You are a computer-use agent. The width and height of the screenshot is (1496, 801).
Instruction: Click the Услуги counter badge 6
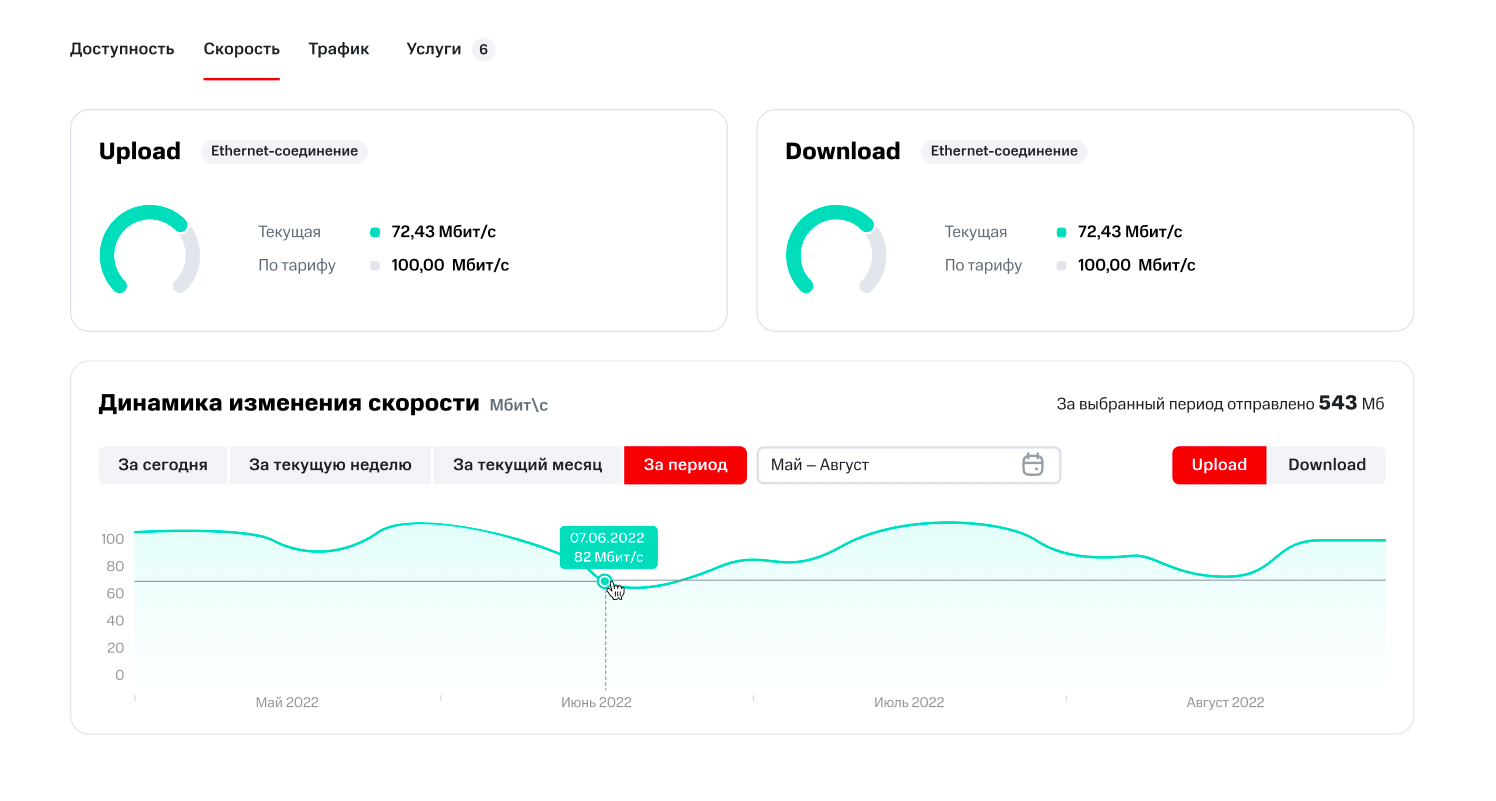click(x=483, y=49)
